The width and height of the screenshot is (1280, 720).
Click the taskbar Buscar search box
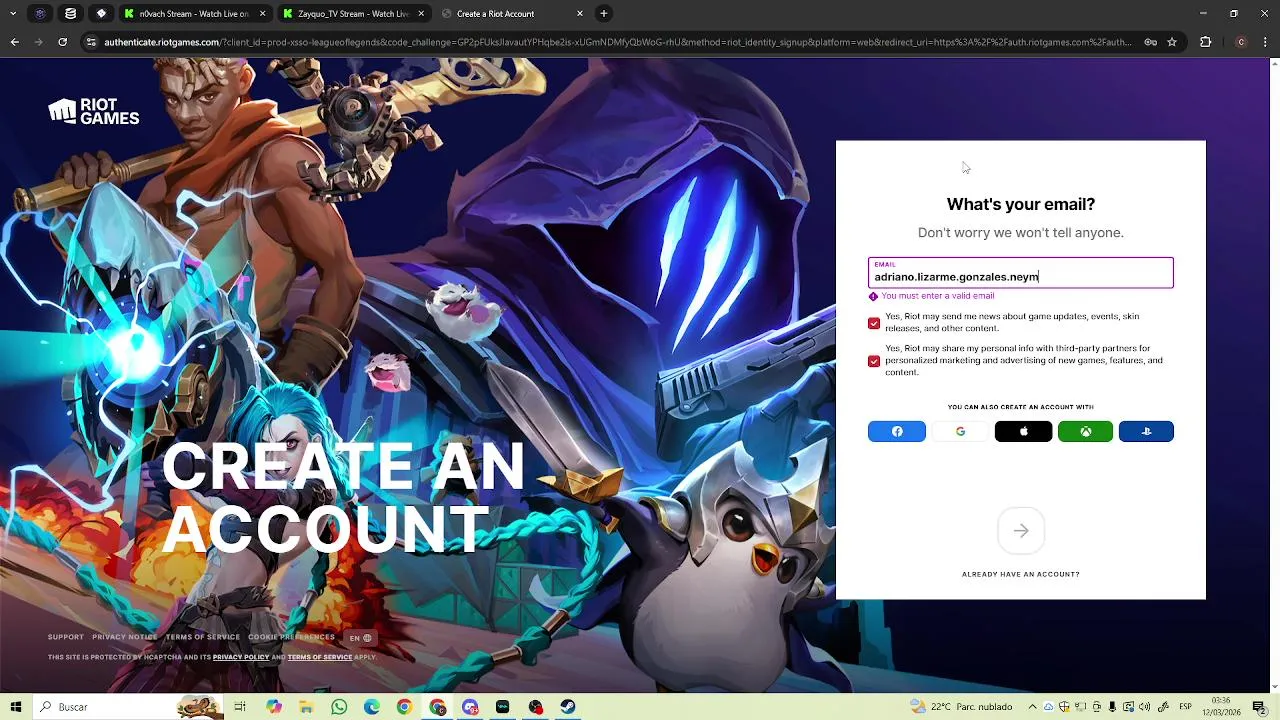[x=127, y=707]
